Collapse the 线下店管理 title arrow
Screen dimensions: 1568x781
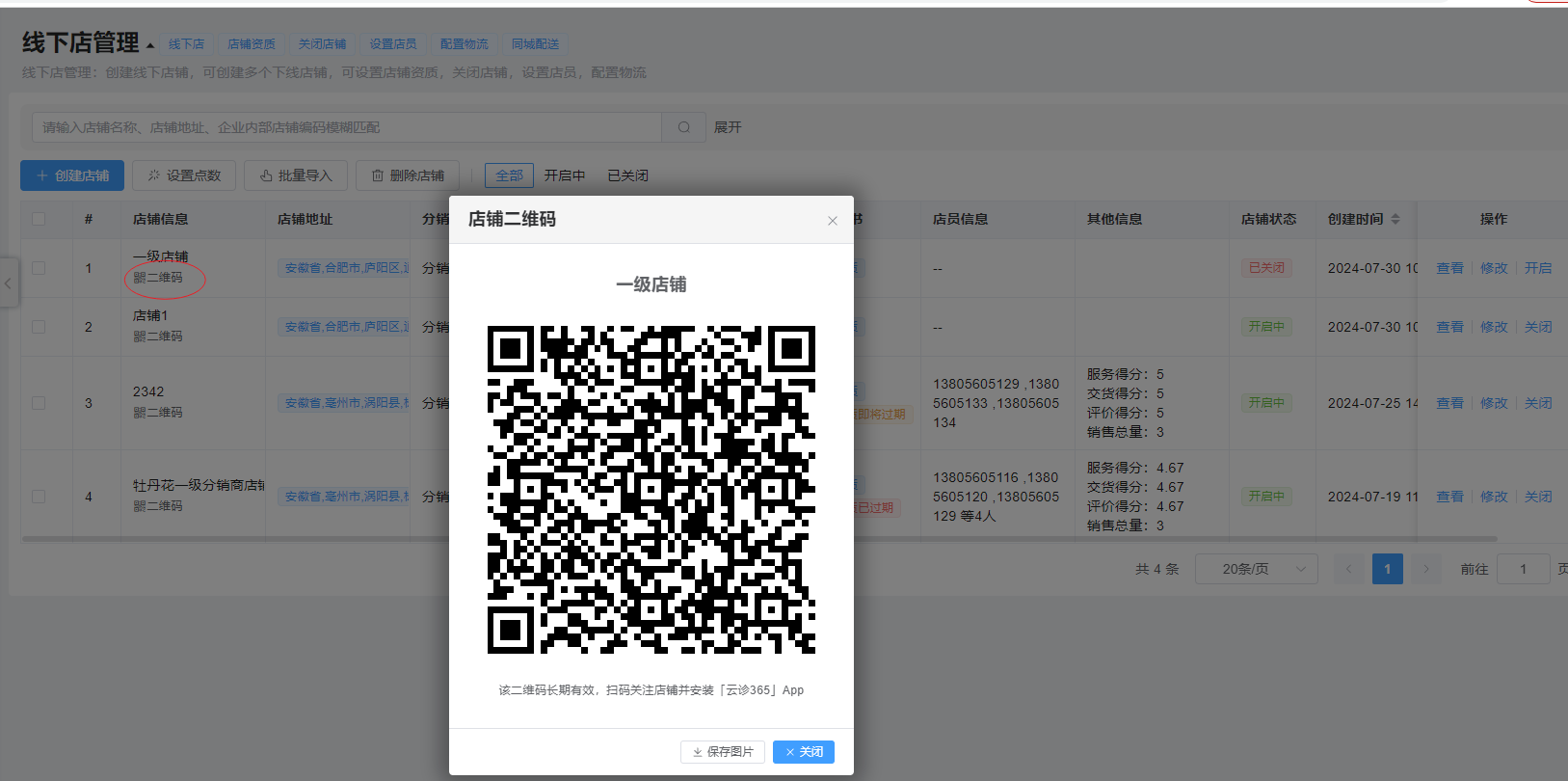[x=150, y=45]
